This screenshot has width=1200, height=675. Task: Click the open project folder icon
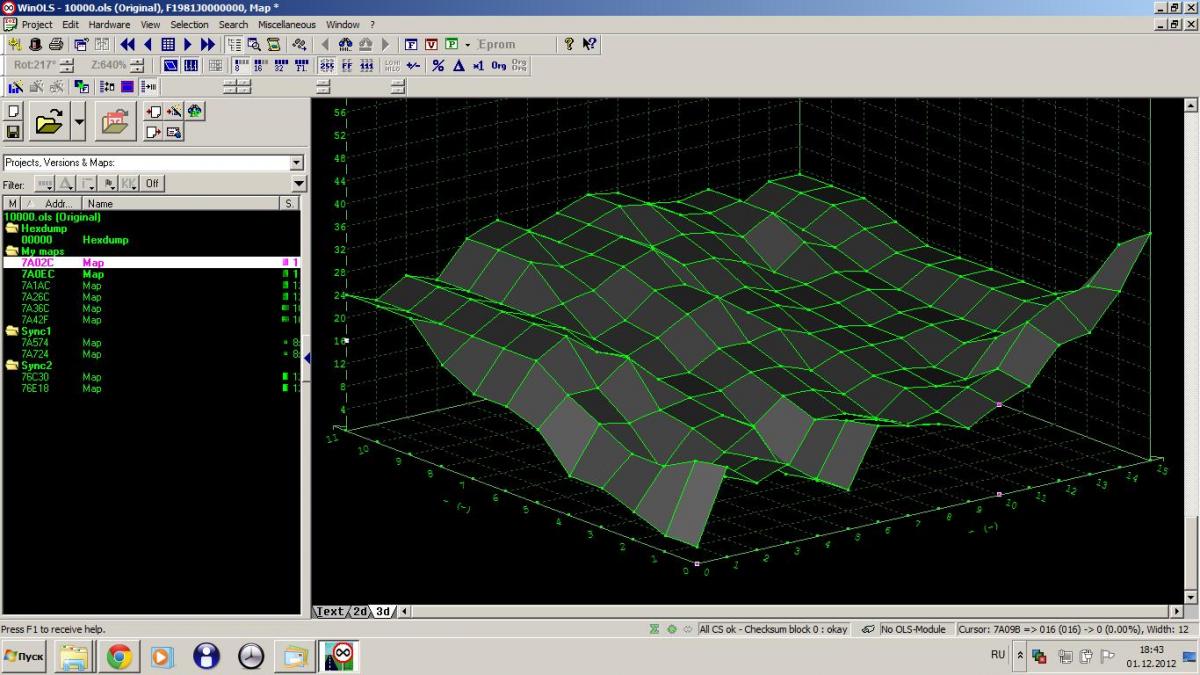point(48,122)
